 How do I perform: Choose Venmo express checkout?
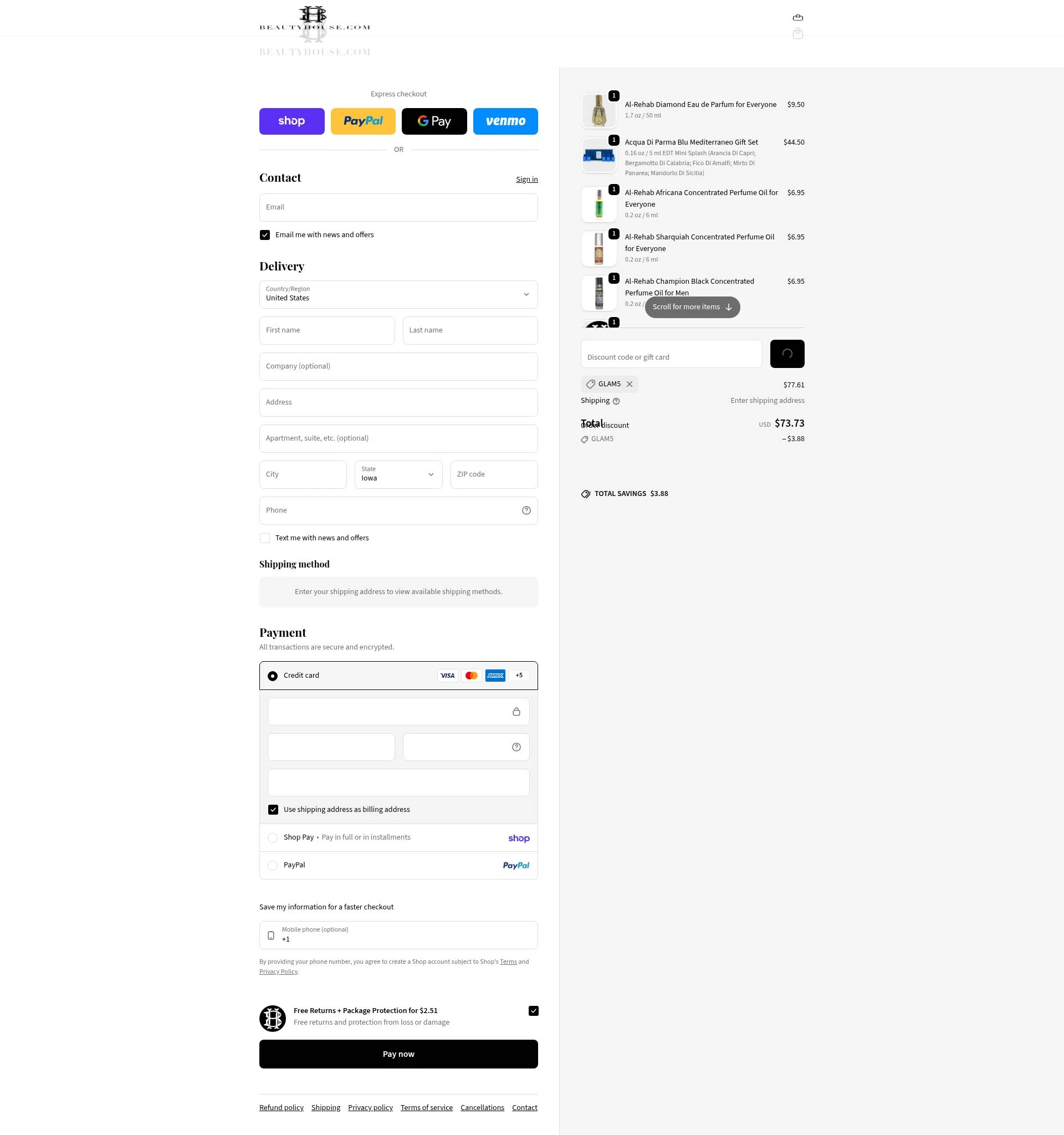(x=505, y=121)
